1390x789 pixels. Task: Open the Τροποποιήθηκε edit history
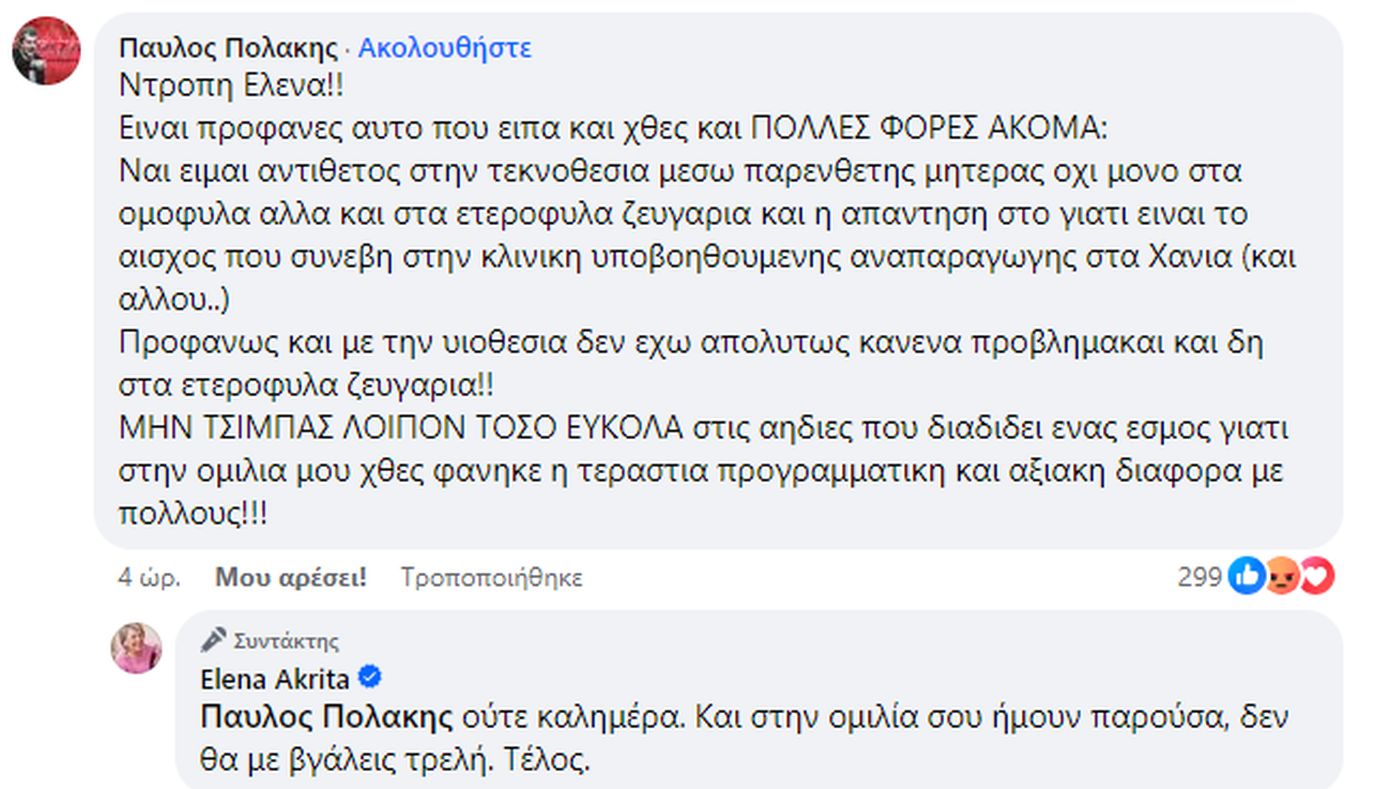tap(491, 577)
